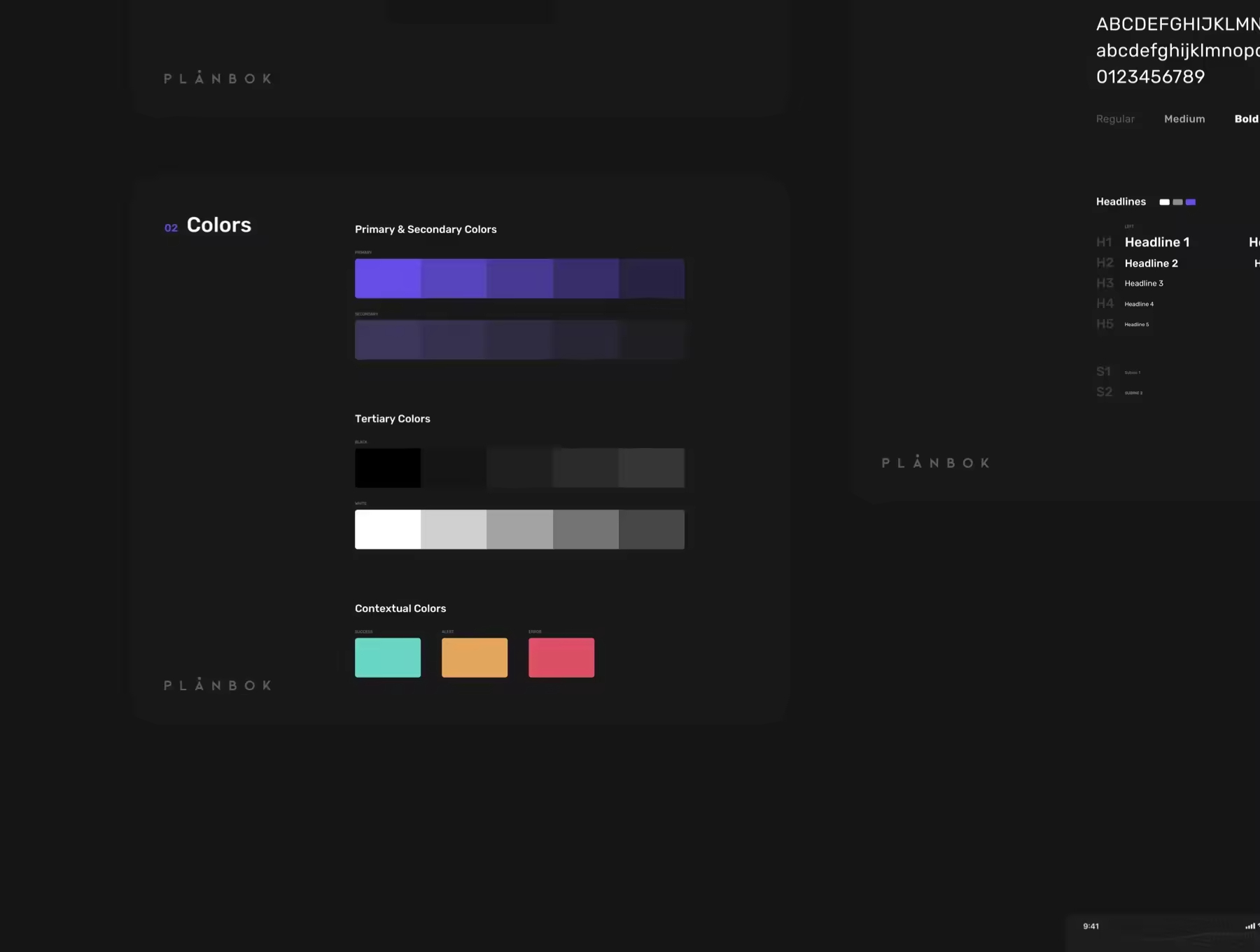Choose the pure white tertiary swatch

388,529
